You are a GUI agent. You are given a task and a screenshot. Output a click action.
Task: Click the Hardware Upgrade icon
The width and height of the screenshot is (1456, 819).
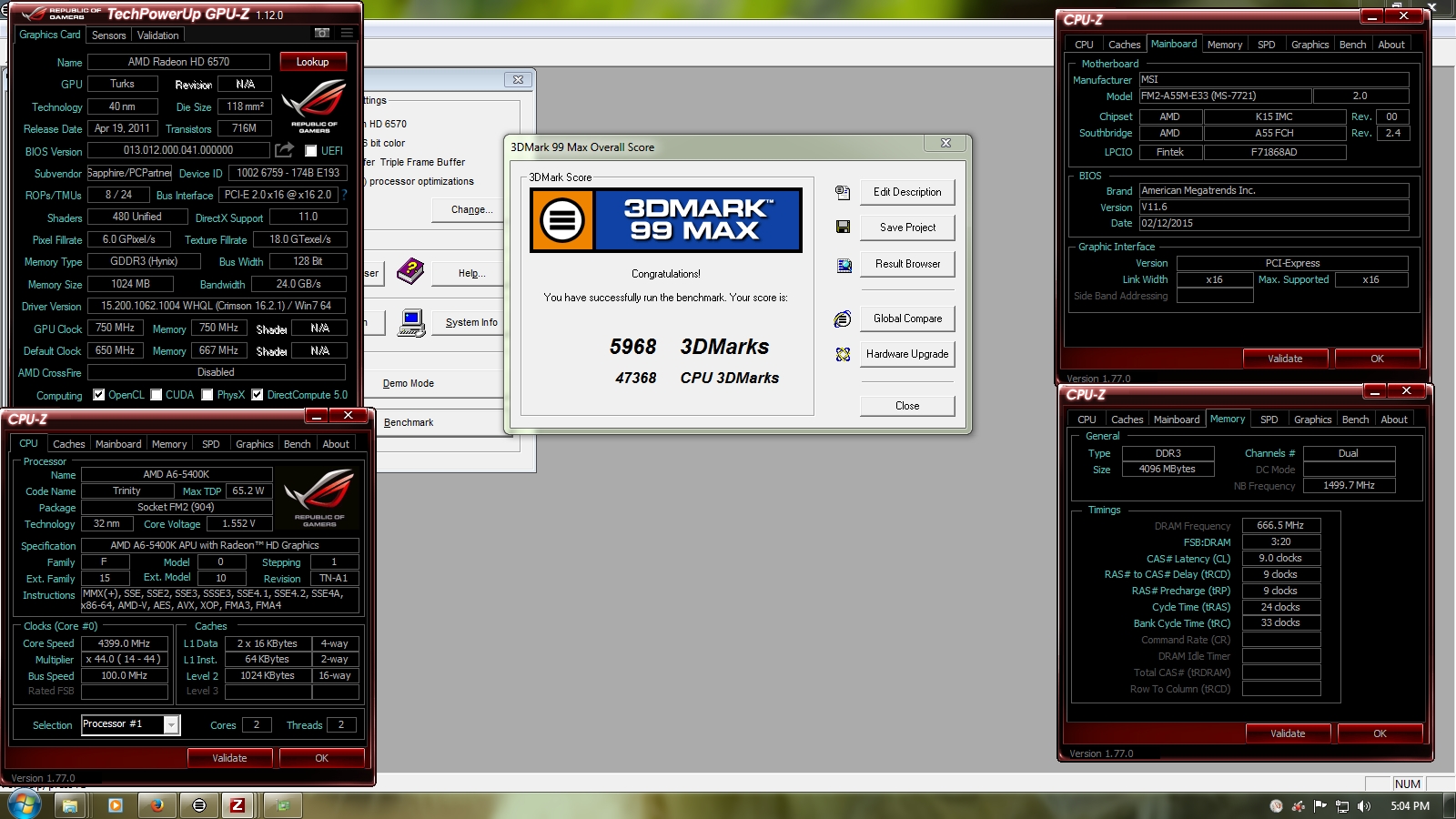click(x=843, y=354)
